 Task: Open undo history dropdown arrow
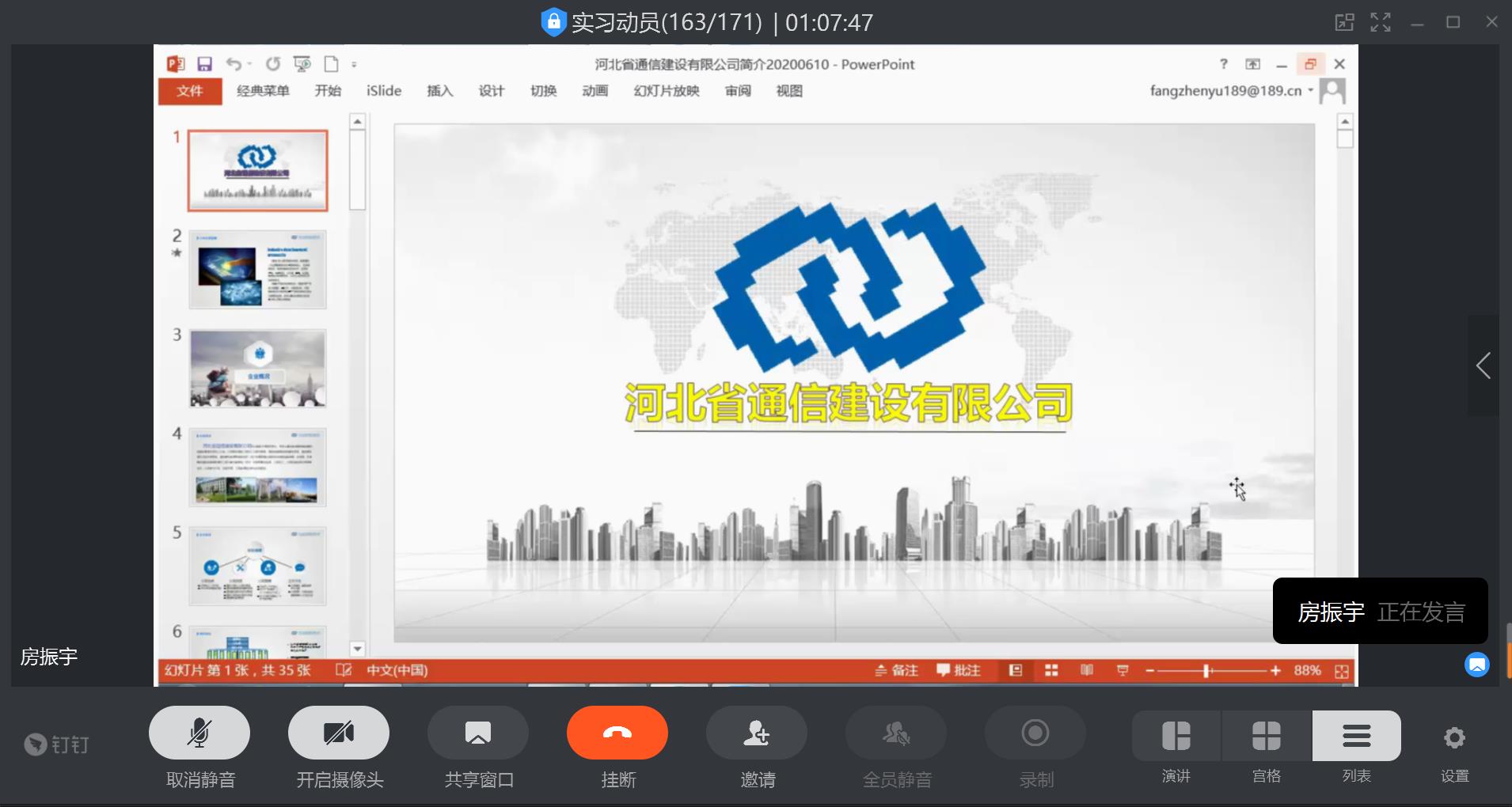pyautogui.click(x=249, y=64)
